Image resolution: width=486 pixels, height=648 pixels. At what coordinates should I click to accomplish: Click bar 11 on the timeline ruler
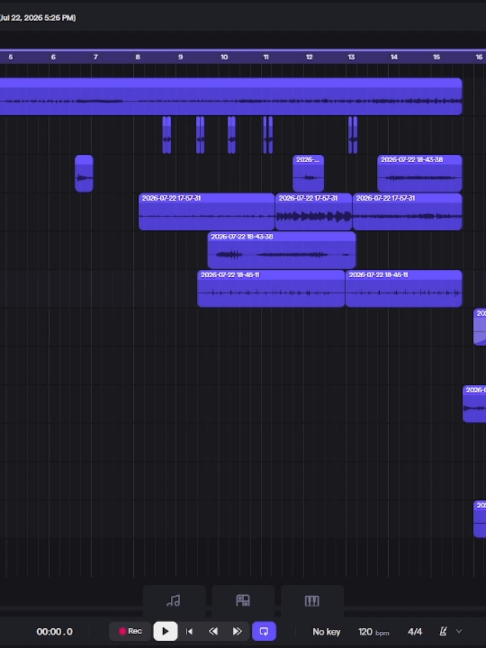(x=266, y=57)
